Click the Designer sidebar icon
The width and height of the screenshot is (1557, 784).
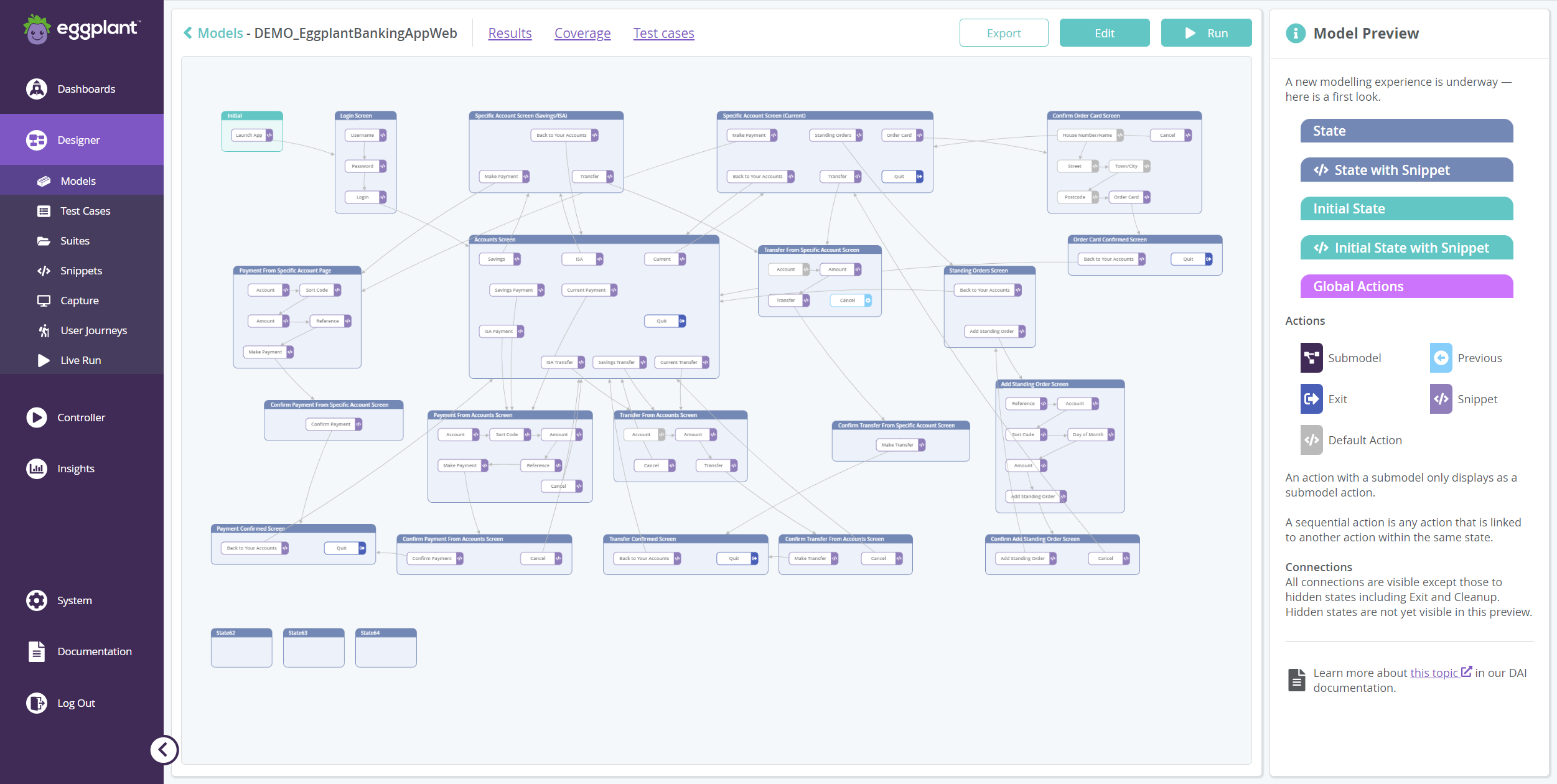(37, 140)
